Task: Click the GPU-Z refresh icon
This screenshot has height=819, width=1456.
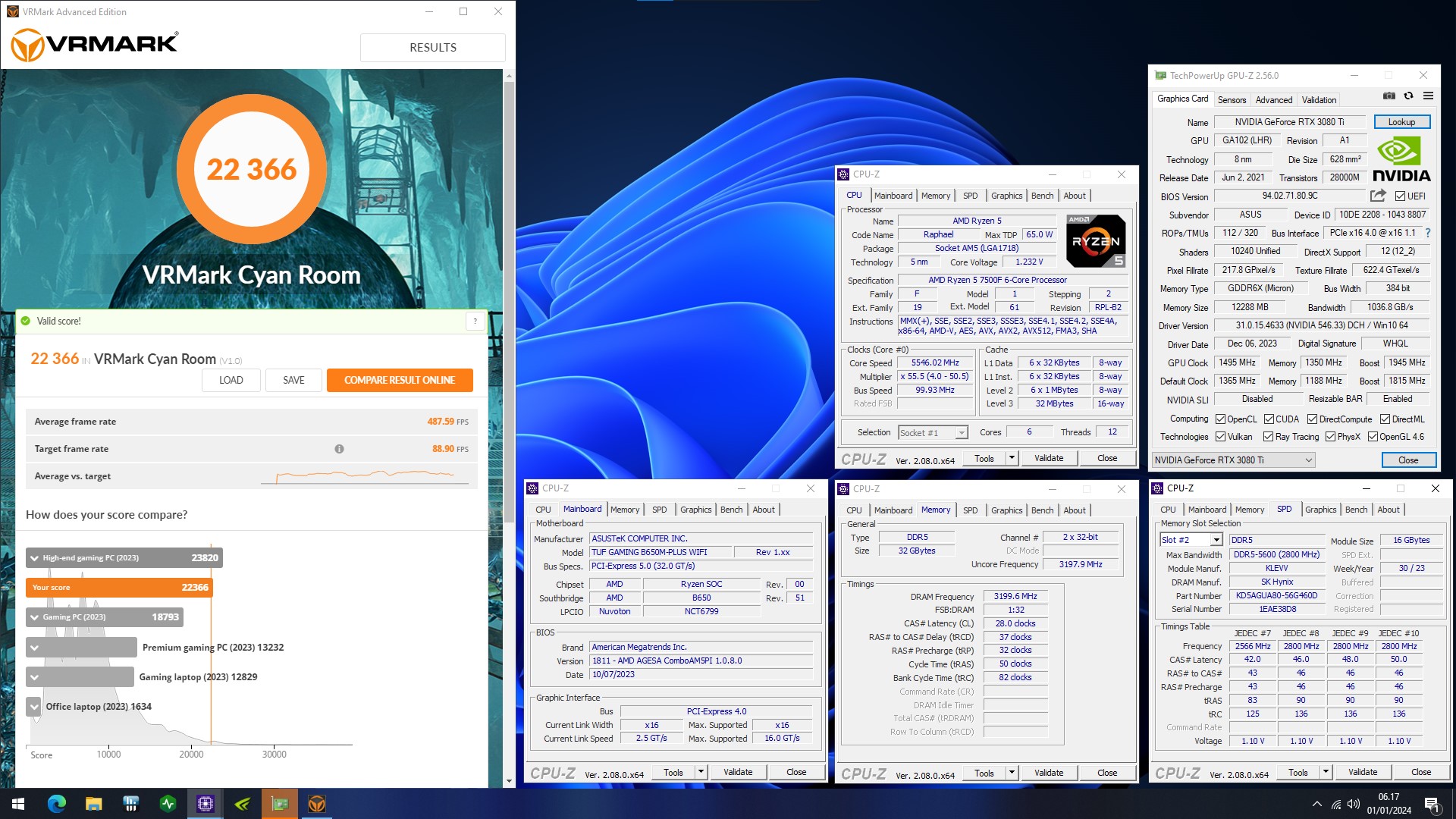Action: (1408, 96)
